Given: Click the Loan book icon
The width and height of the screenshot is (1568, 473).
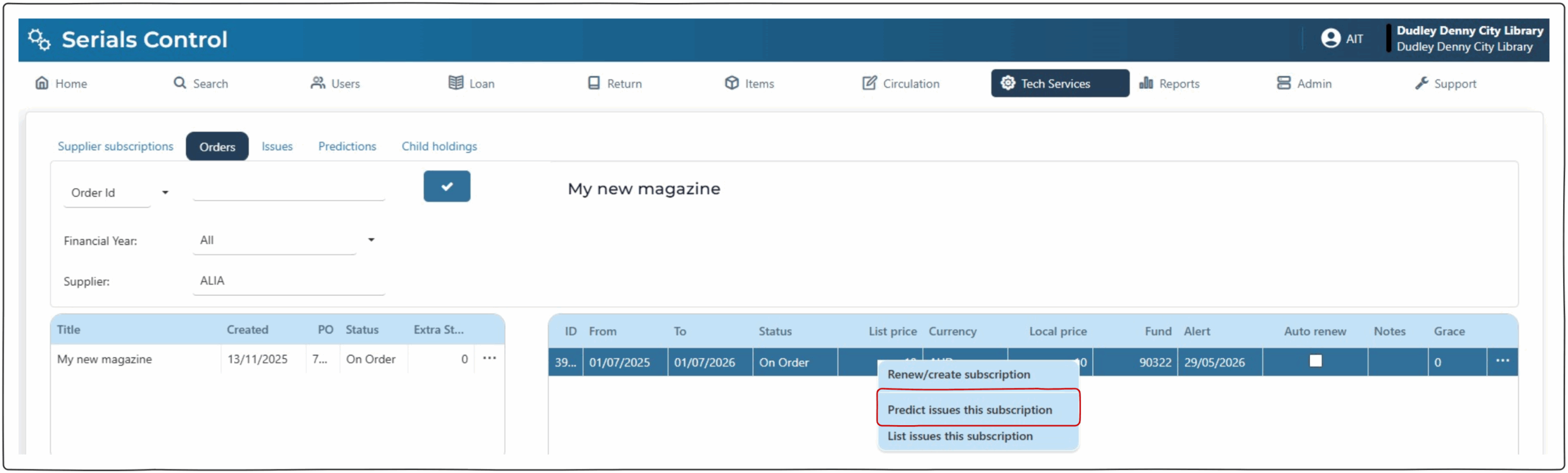Looking at the screenshot, I should point(456,83).
